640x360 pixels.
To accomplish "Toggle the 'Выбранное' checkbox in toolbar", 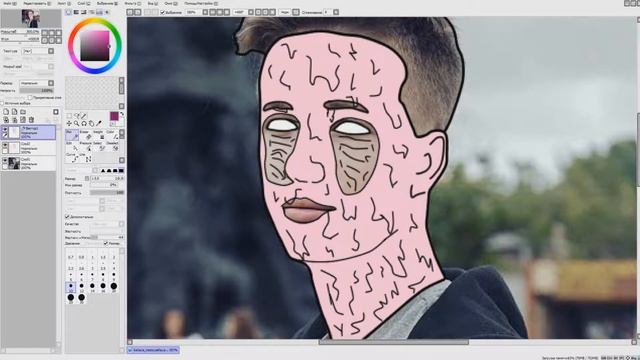I will point(162,13).
